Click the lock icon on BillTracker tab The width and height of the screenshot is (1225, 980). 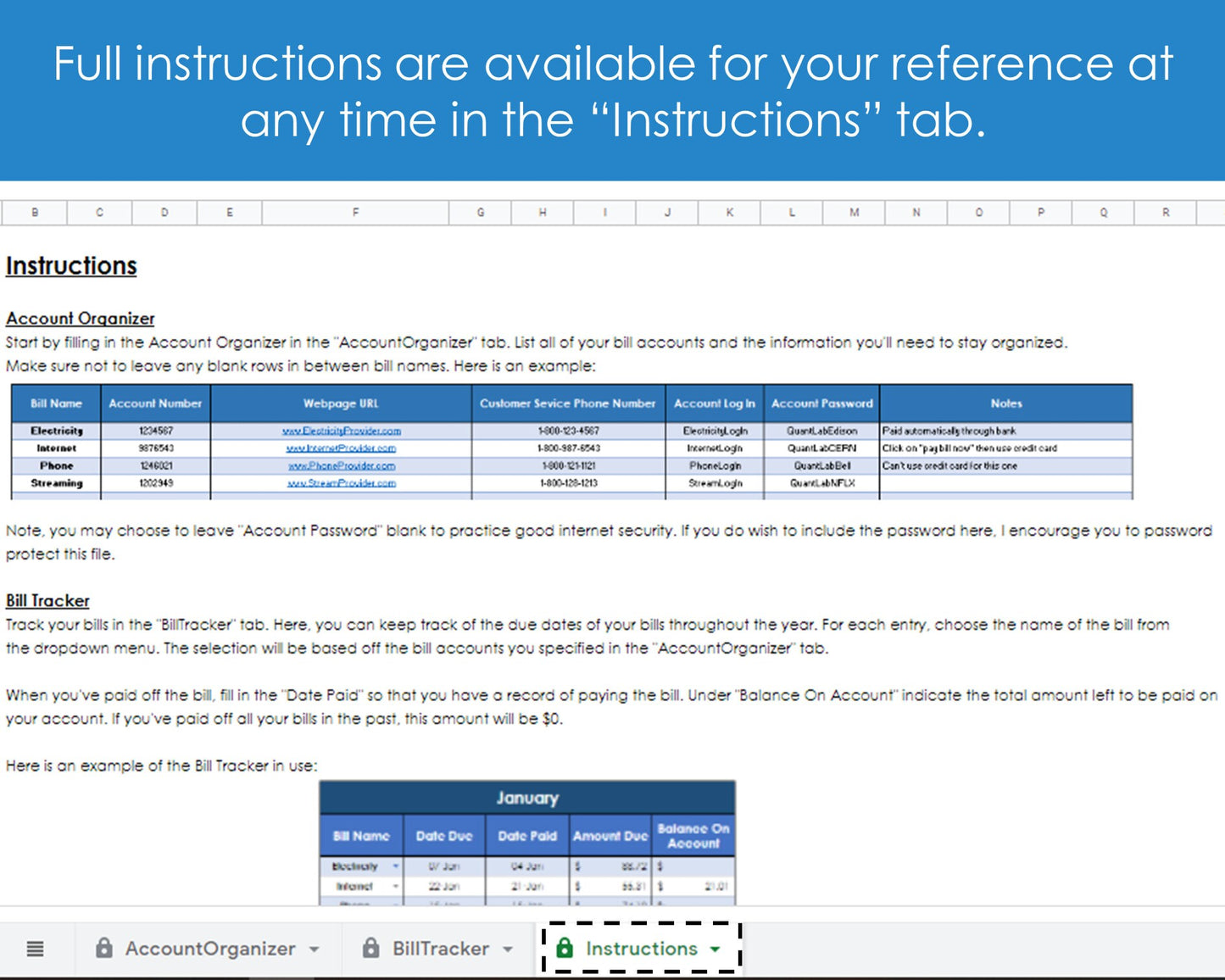(x=370, y=949)
